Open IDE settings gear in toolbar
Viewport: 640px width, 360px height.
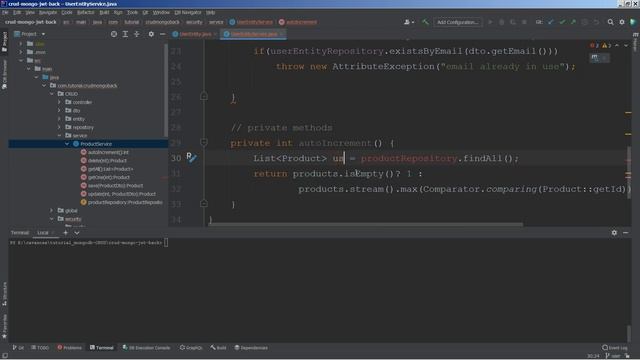(x=622, y=22)
